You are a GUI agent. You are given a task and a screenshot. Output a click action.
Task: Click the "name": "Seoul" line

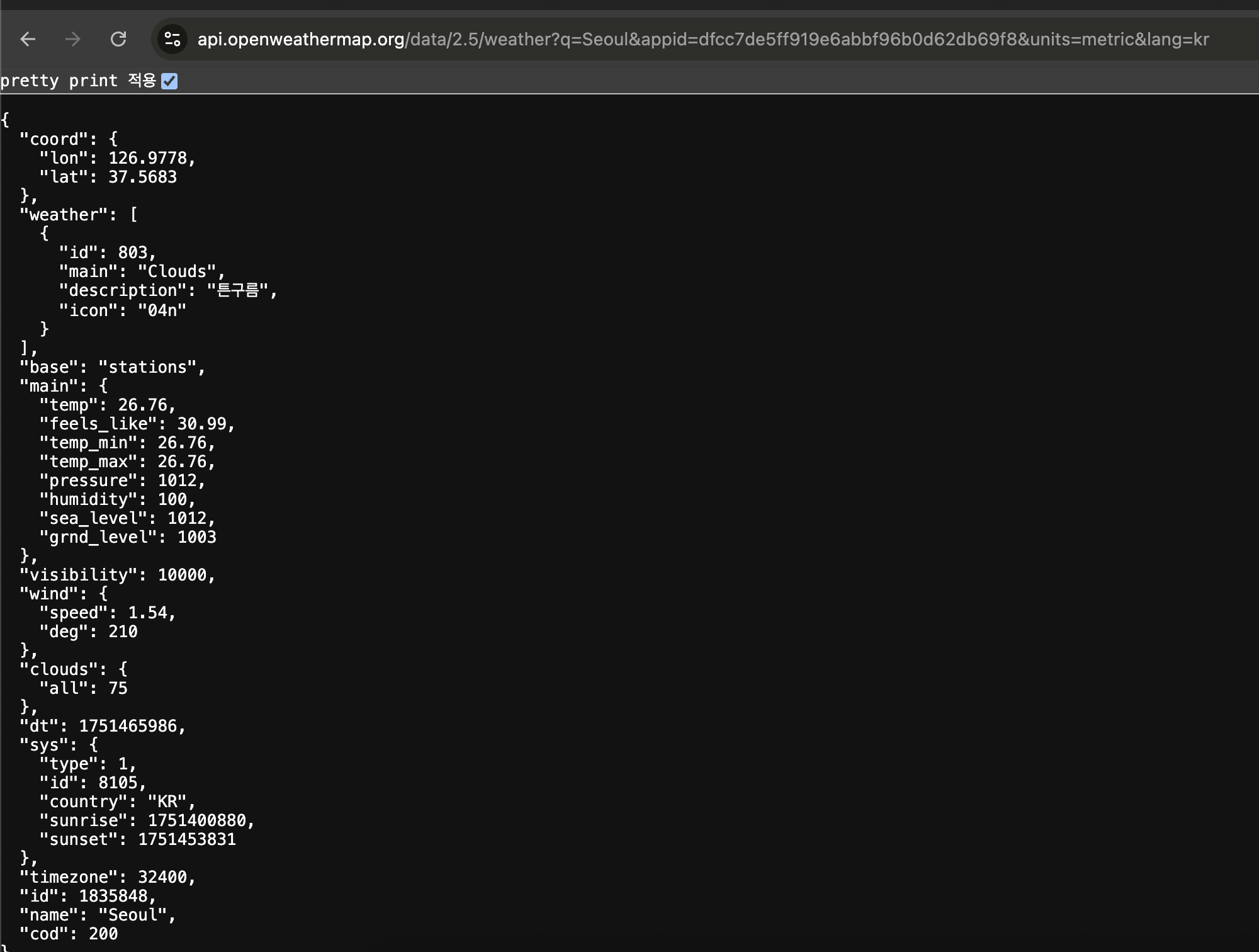[98, 915]
